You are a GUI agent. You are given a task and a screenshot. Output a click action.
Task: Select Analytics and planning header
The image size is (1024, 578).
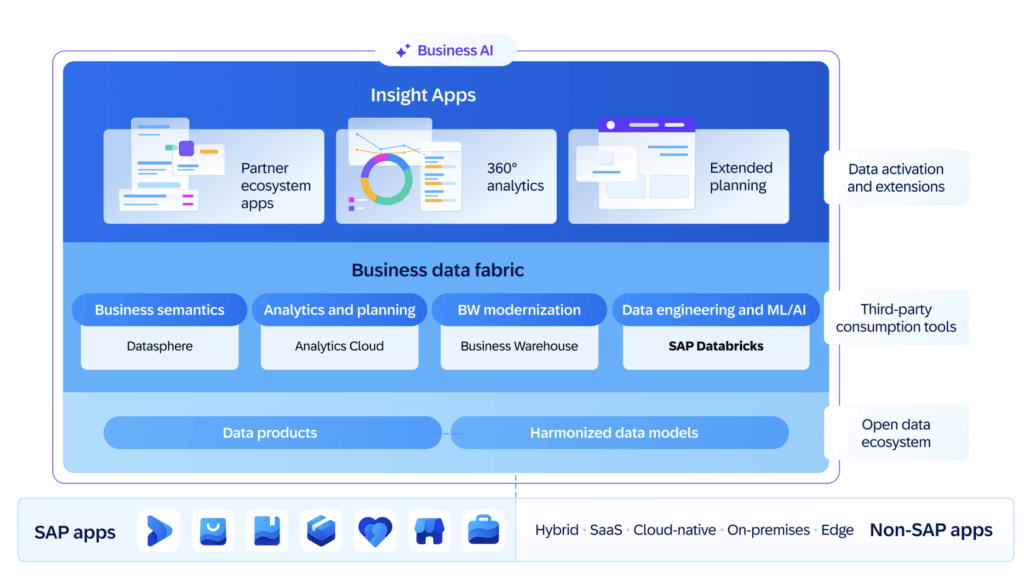[339, 310]
